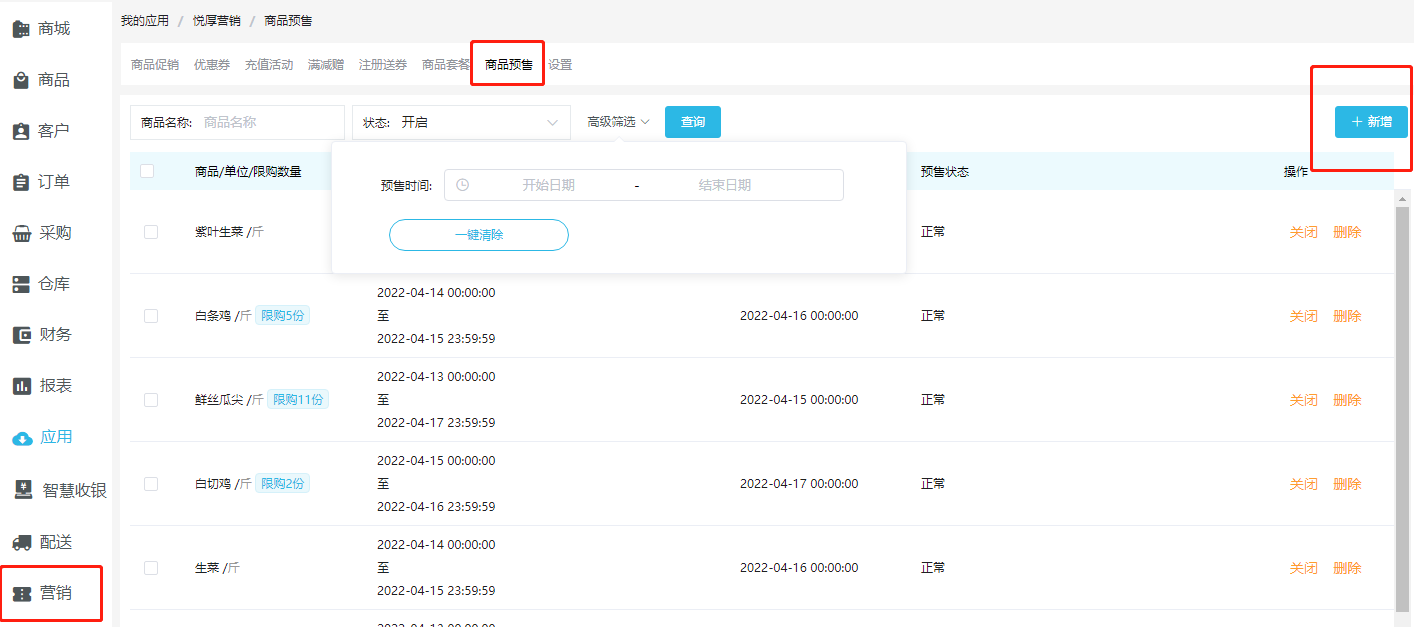
Task: Click the 一键清除 button
Action: coord(479,235)
